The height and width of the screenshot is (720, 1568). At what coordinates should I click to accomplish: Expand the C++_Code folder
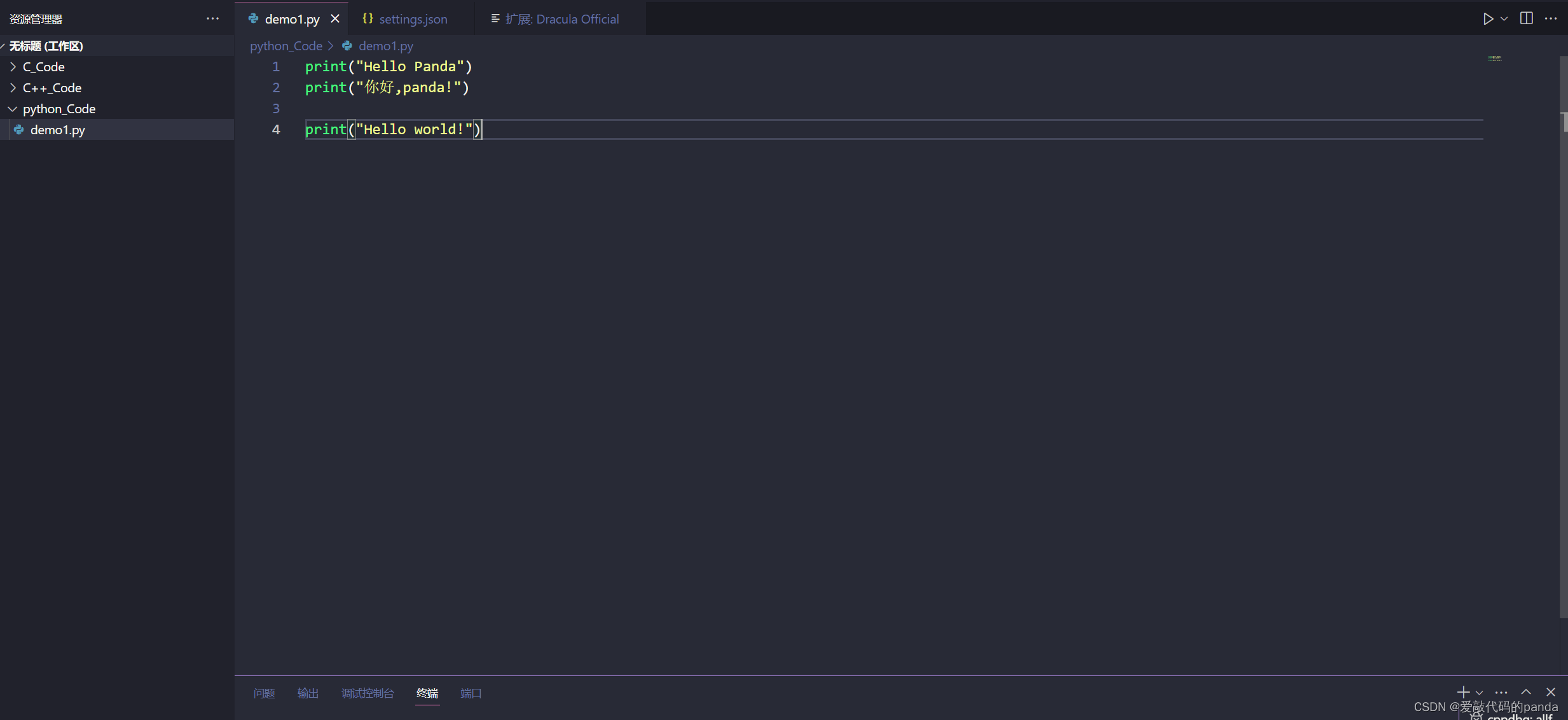click(52, 88)
